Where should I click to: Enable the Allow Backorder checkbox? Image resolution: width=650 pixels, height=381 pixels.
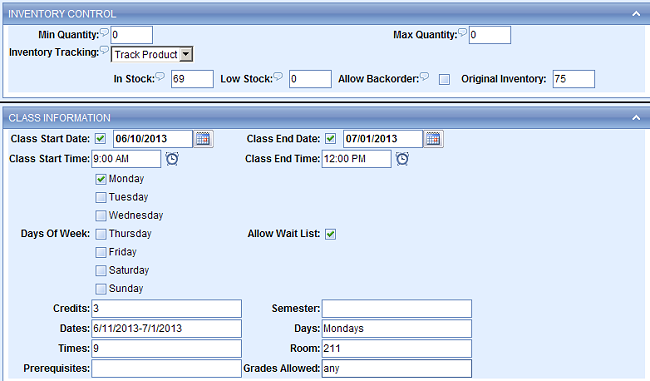[x=444, y=79]
